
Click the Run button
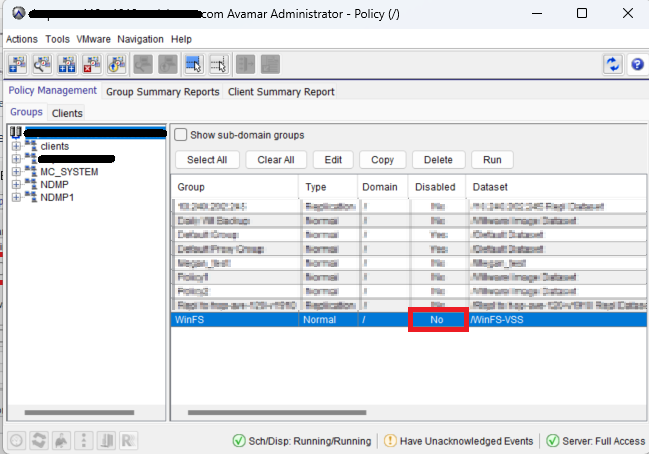(492, 159)
